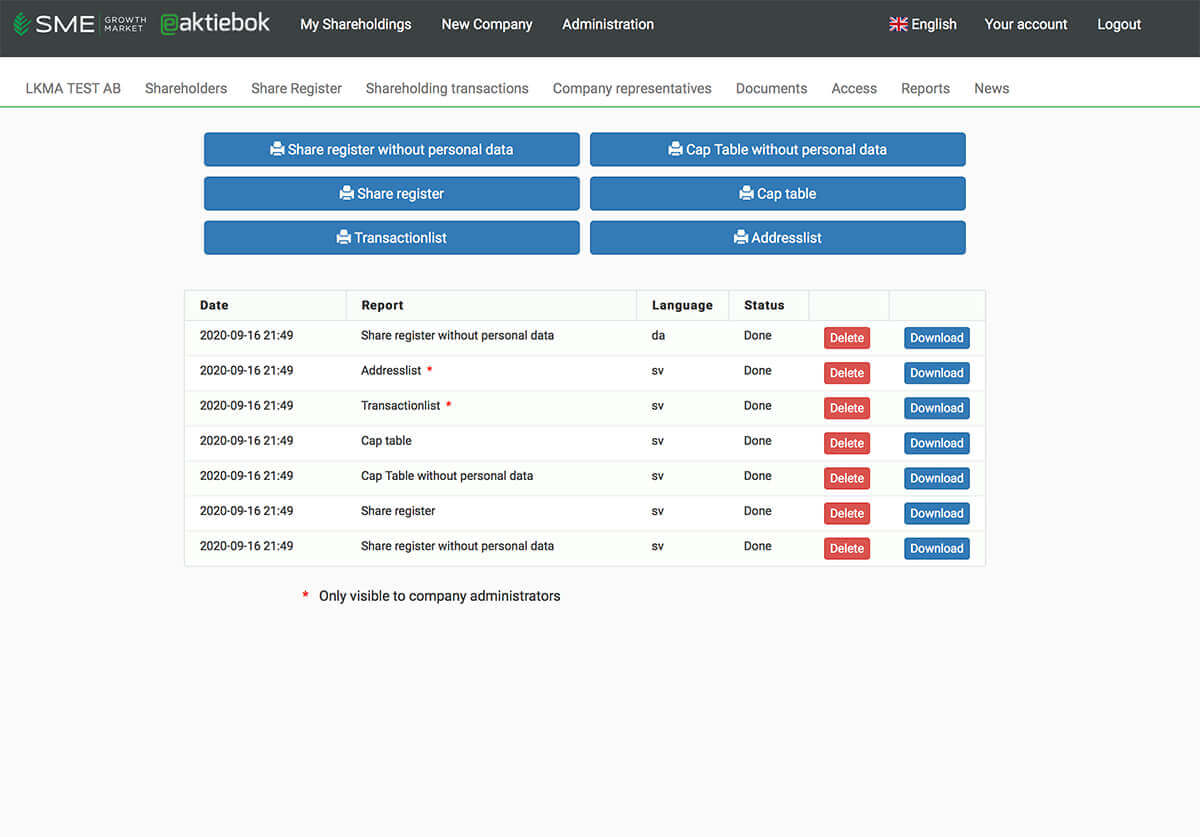Screen dimensions: 1200x837
Task: Open My Shareholdings menu
Action: click(356, 24)
